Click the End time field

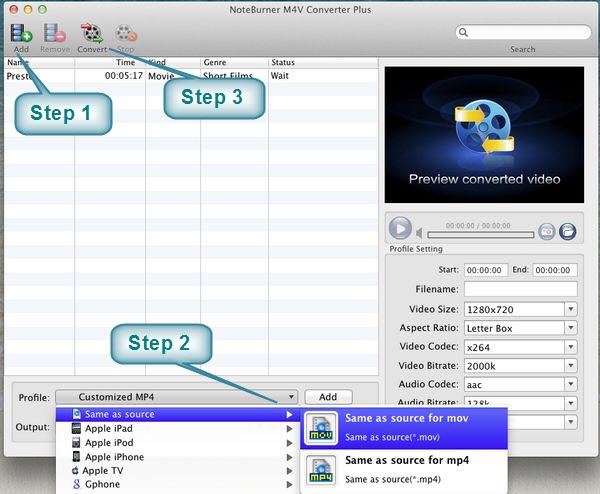coord(555,270)
